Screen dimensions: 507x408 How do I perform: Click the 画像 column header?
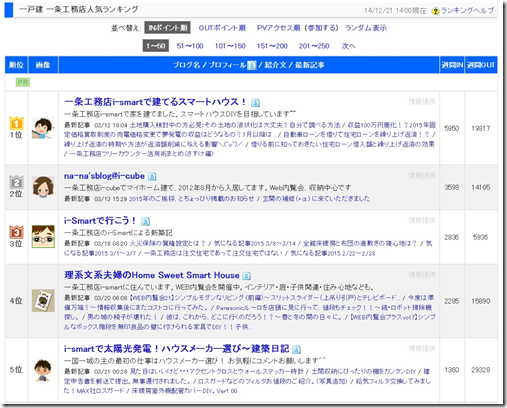[43, 65]
